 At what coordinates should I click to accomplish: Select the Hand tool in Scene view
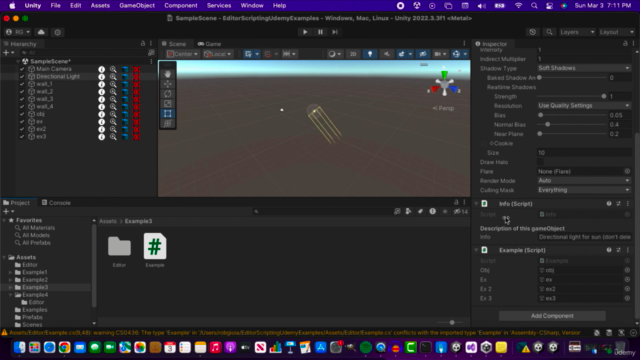click(x=167, y=74)
